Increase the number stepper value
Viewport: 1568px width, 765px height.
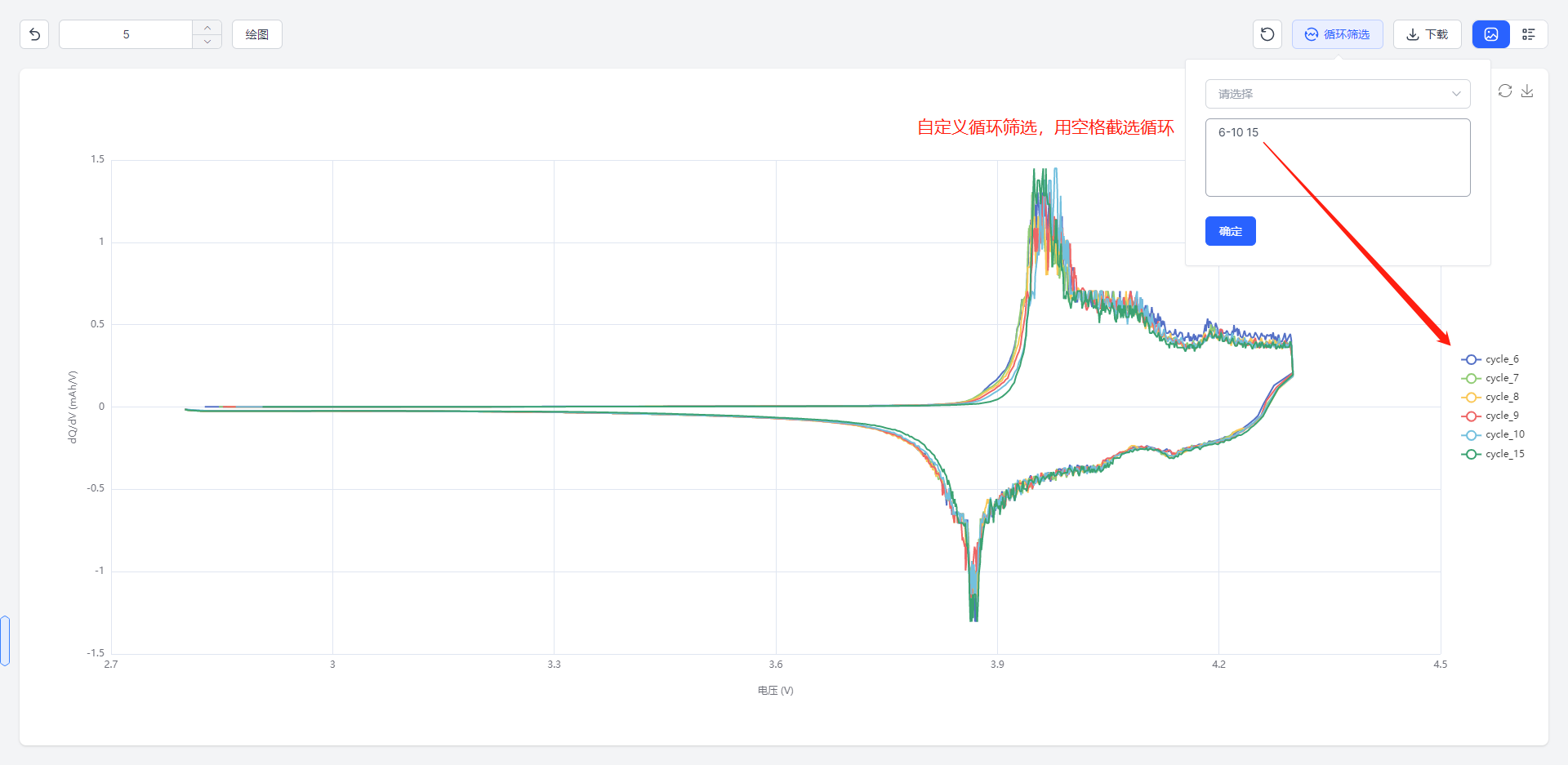[x=207, y=28]
